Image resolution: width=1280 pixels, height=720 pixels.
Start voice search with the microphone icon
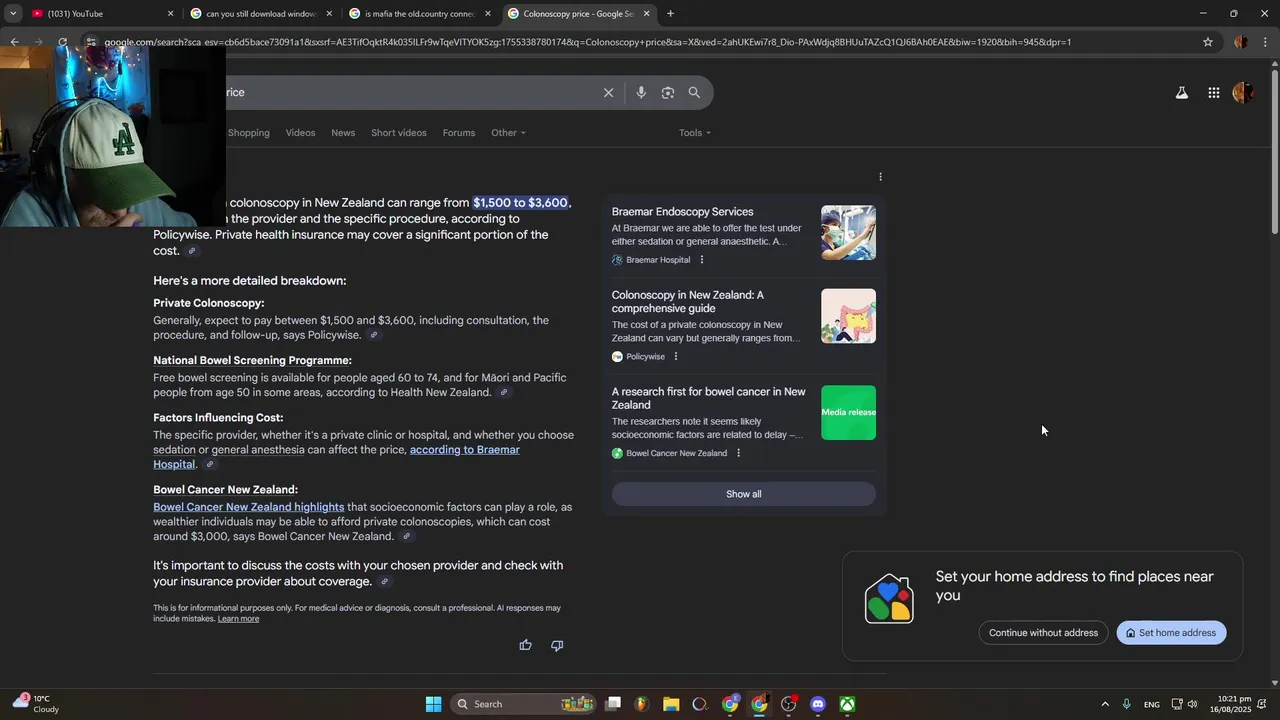[x=641, y=92]
